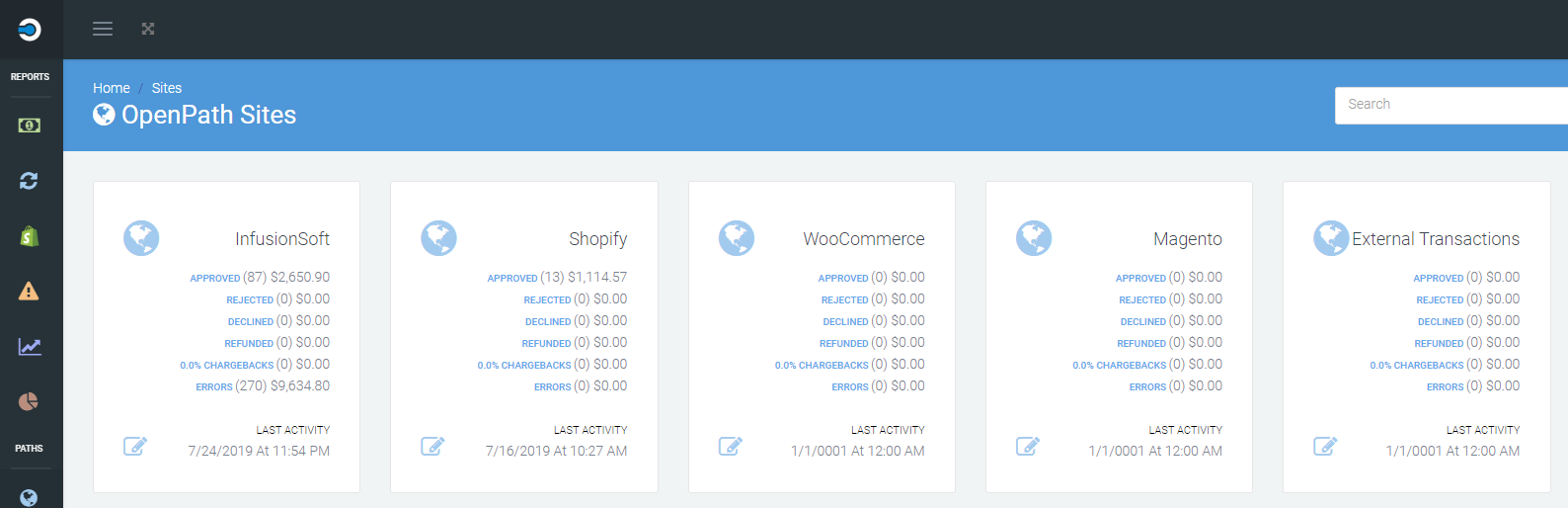Viewport: 1568px width, 508px height.
Task: Click the $2,650.90 approved amount
Action: pyautogui.click(x=300, y=278)
